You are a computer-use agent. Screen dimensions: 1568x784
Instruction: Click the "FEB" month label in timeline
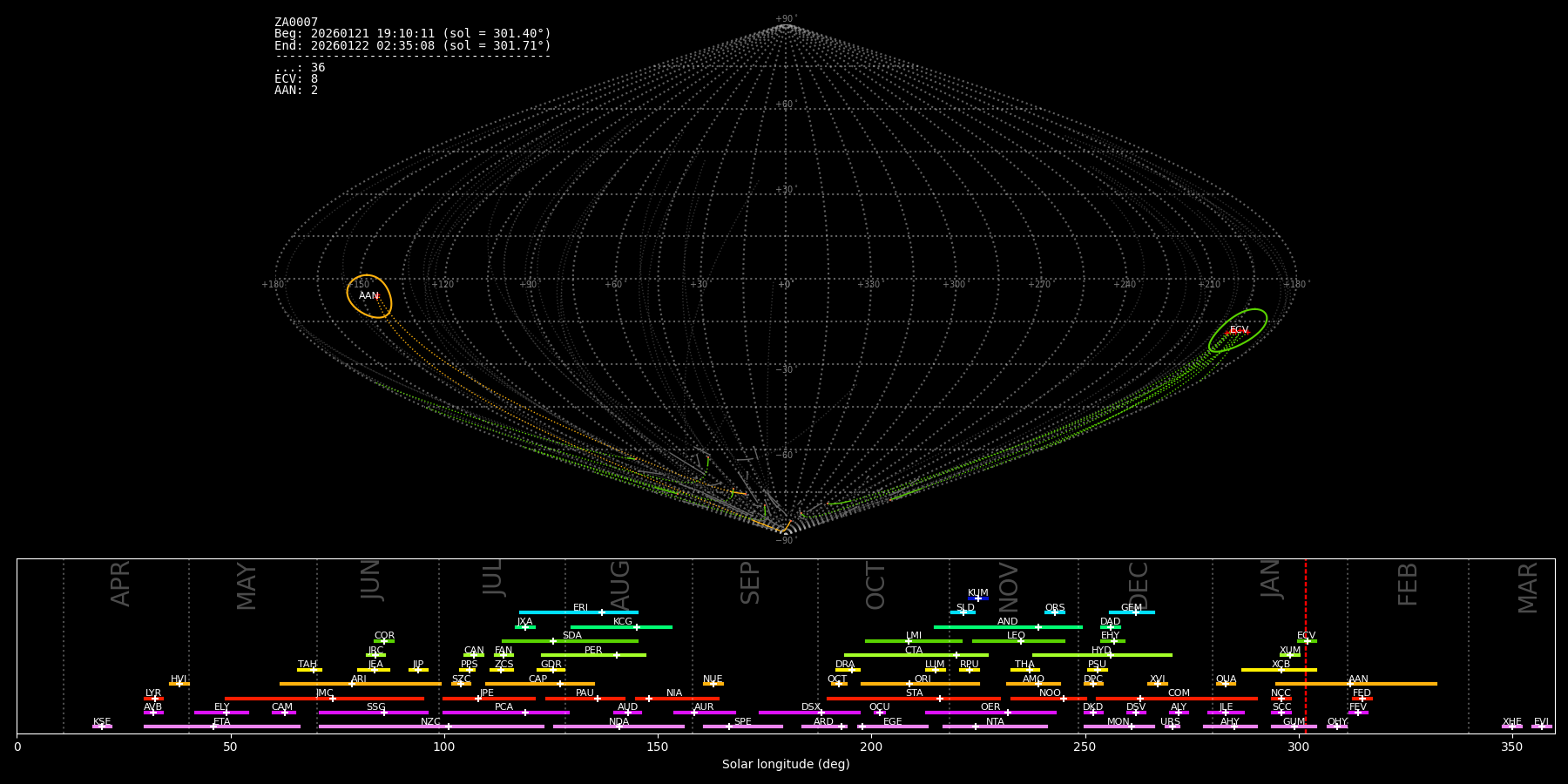tap(1408, 584)
